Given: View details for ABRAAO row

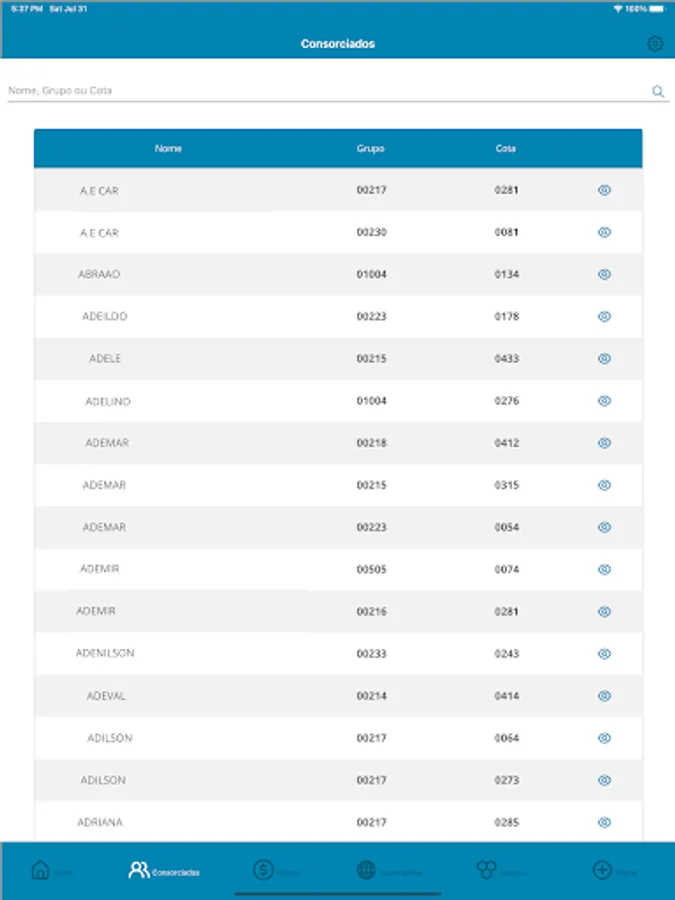Looking at the screenshot, I should click(604, 274).
